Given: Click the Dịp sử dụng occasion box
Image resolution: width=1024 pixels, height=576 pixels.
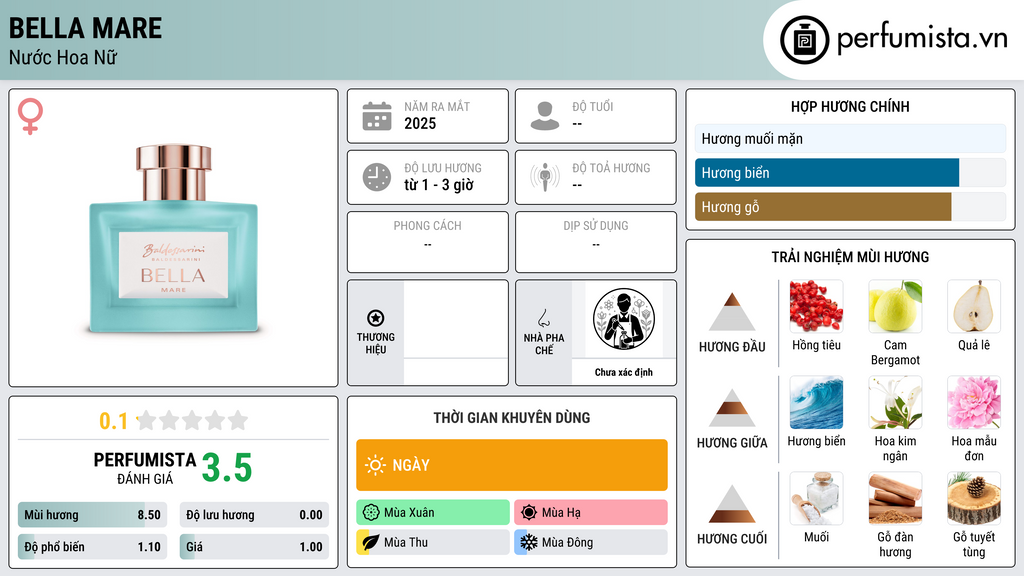Looking at the screenshot, I should [x=596, y=242].
